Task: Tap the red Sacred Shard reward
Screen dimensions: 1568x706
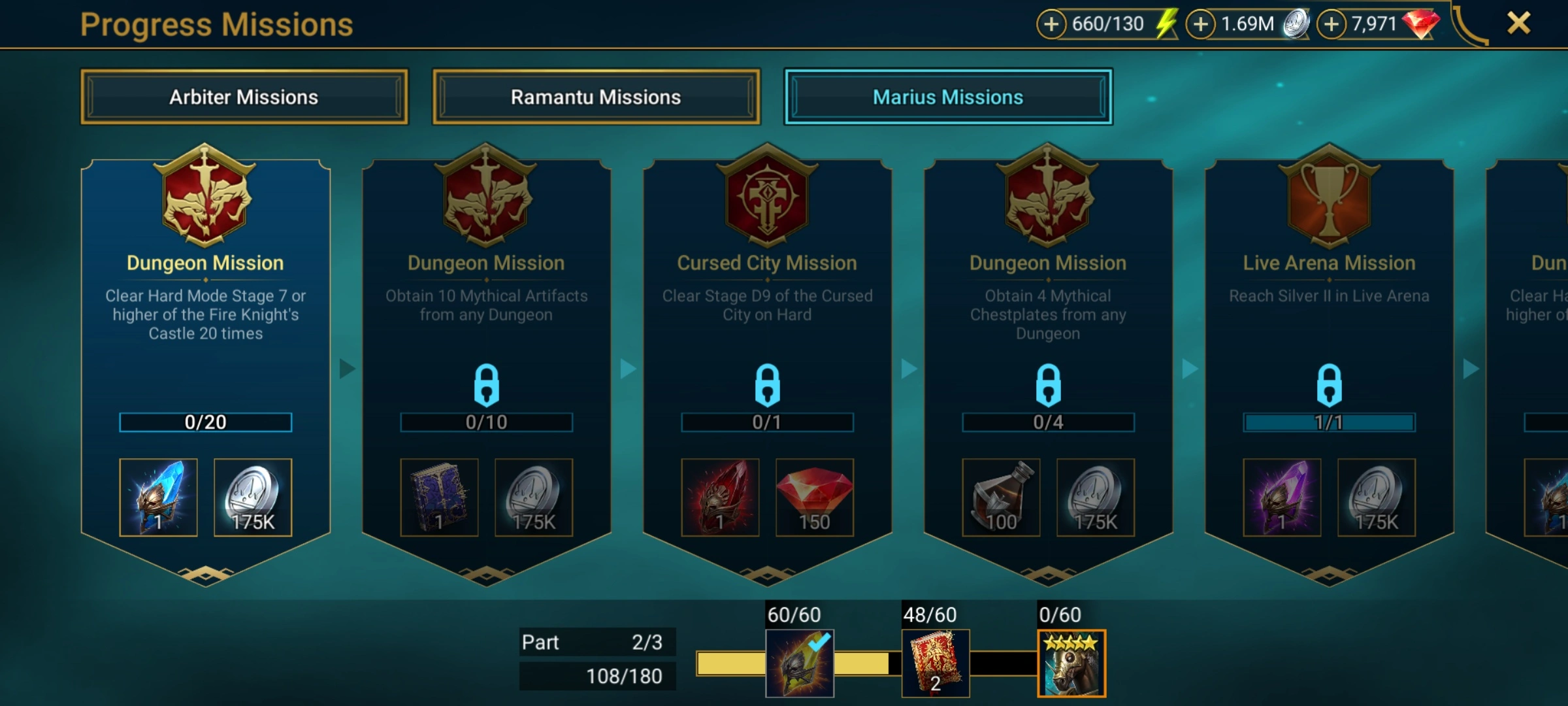Action: tap(720, 497)
